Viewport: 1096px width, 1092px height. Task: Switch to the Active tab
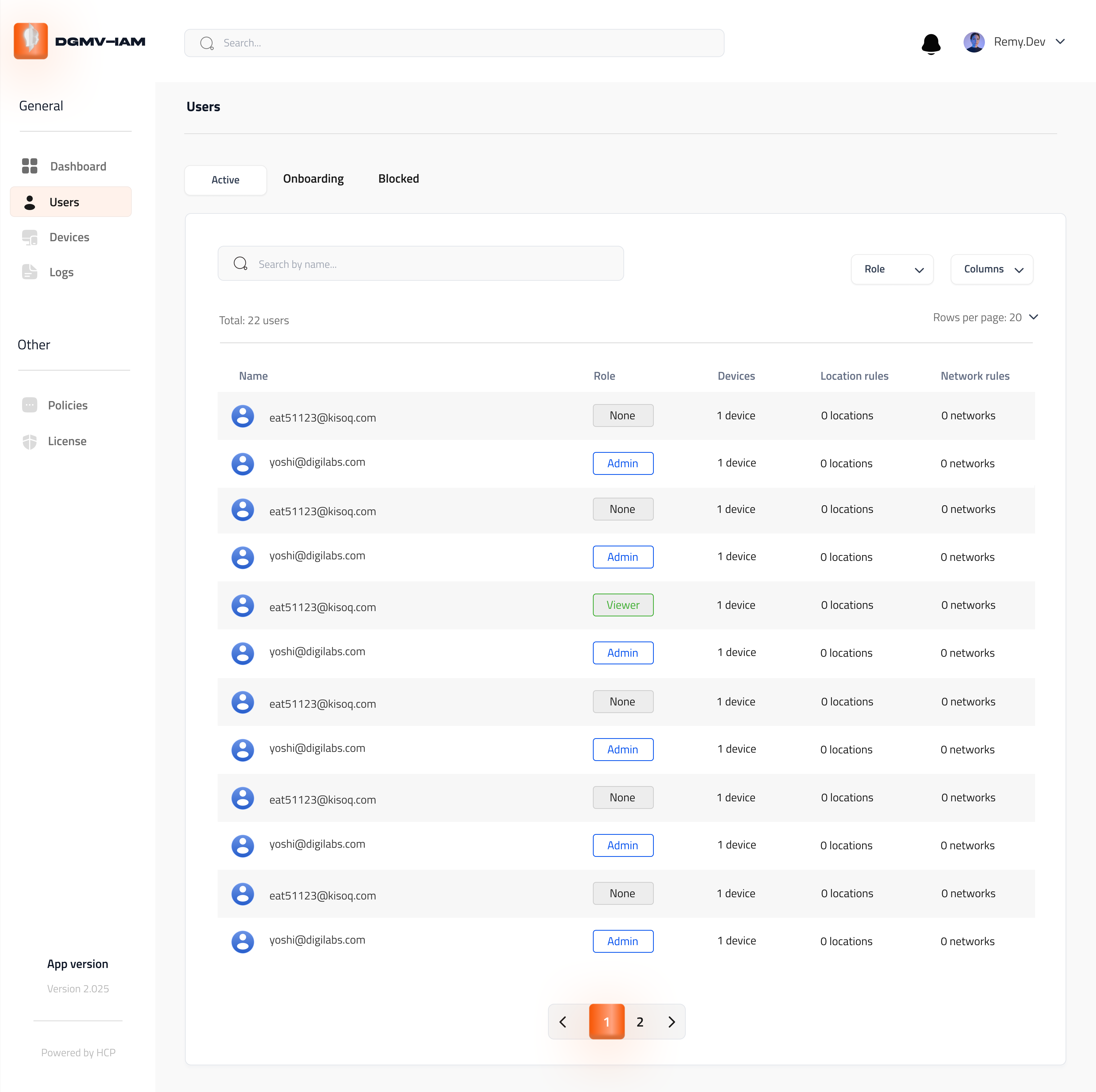(225, 180)
